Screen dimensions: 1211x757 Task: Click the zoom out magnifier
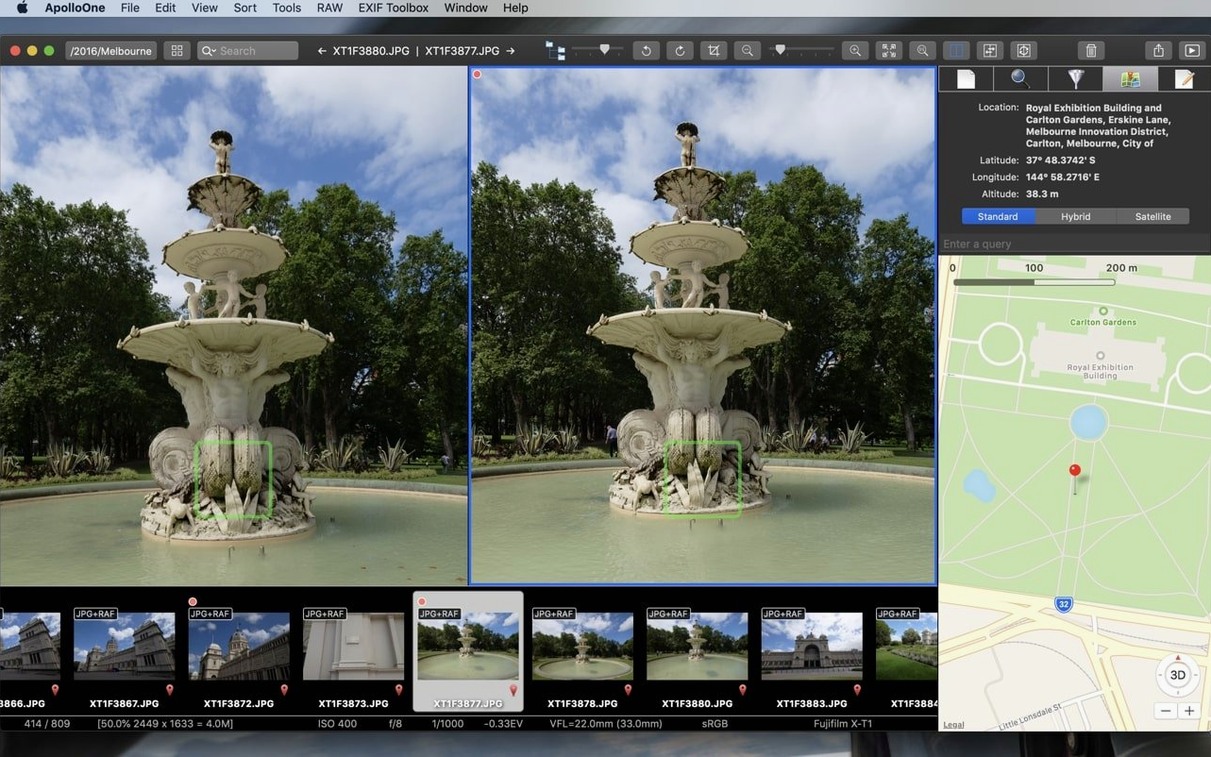click(747, 51)
